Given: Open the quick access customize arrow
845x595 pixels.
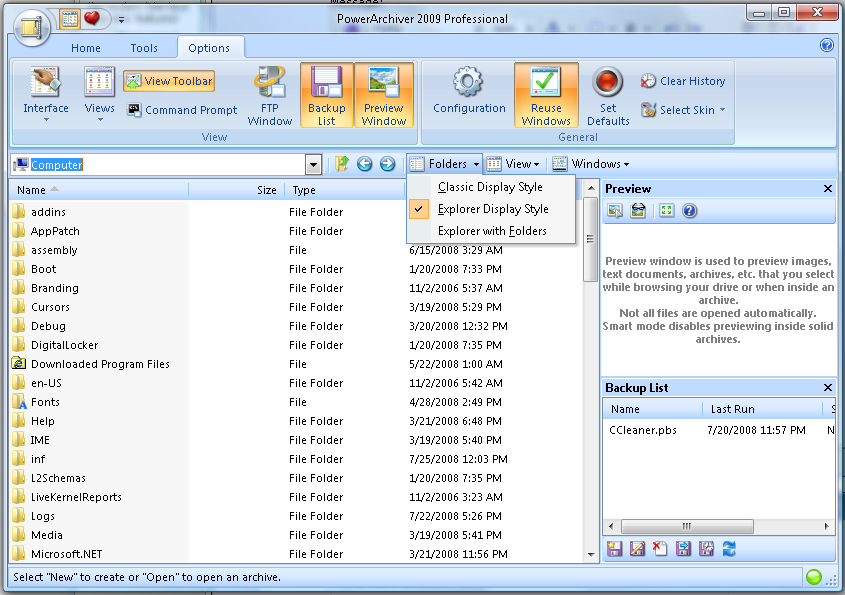Looking at the screenshot, I should 121,20.
